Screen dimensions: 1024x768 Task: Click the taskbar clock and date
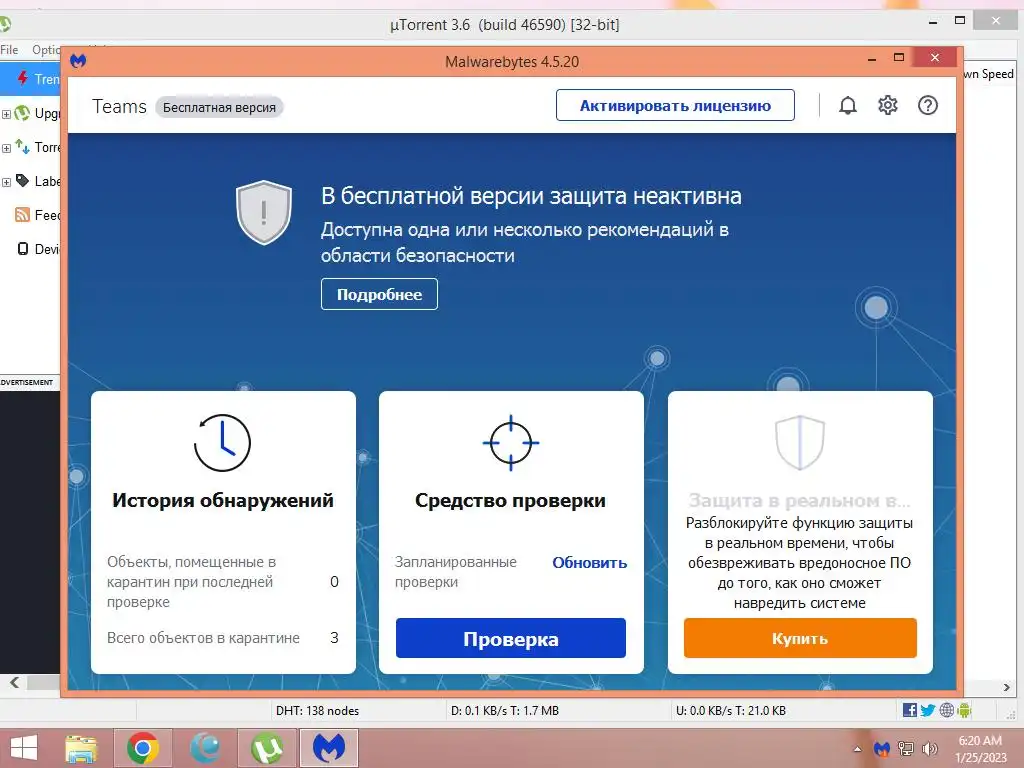[980, 749]
